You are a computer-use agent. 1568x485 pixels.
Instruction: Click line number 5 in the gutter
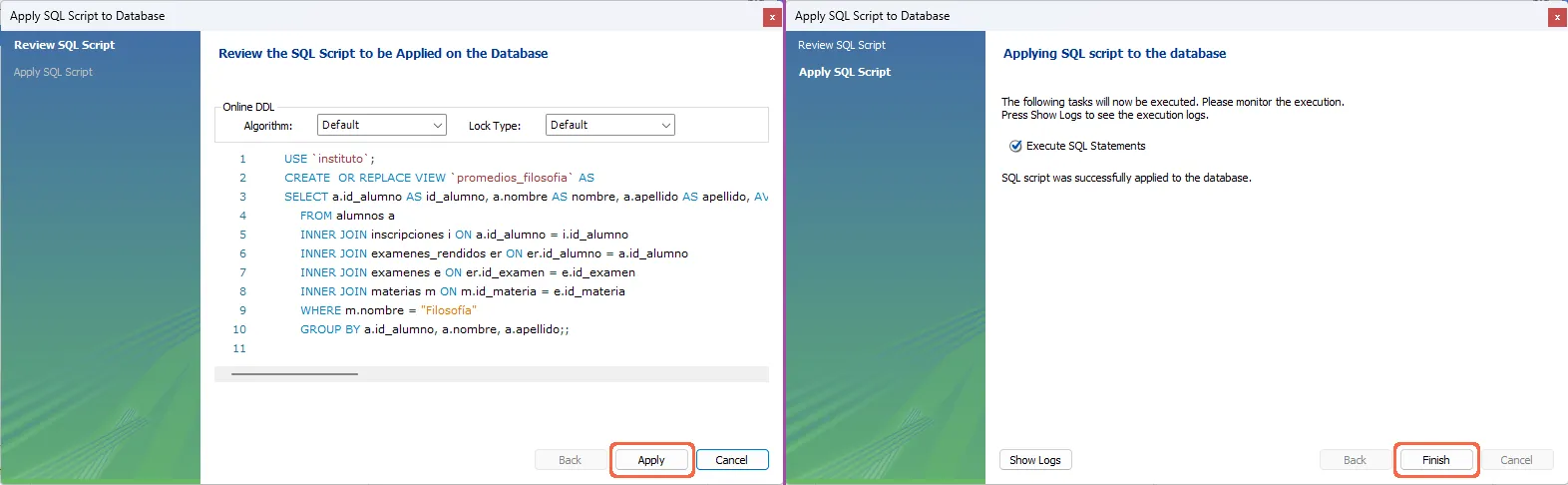(241, 235)
